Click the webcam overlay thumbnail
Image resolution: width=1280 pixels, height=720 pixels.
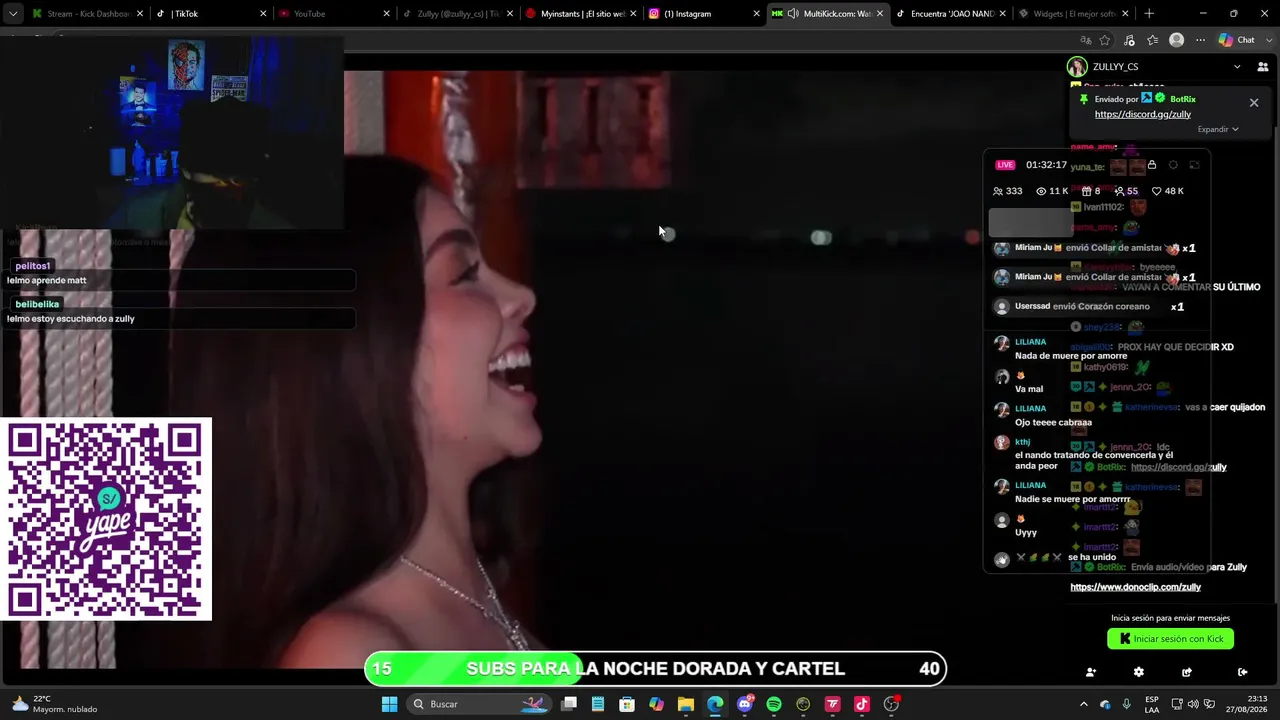[x=172, y=134]
